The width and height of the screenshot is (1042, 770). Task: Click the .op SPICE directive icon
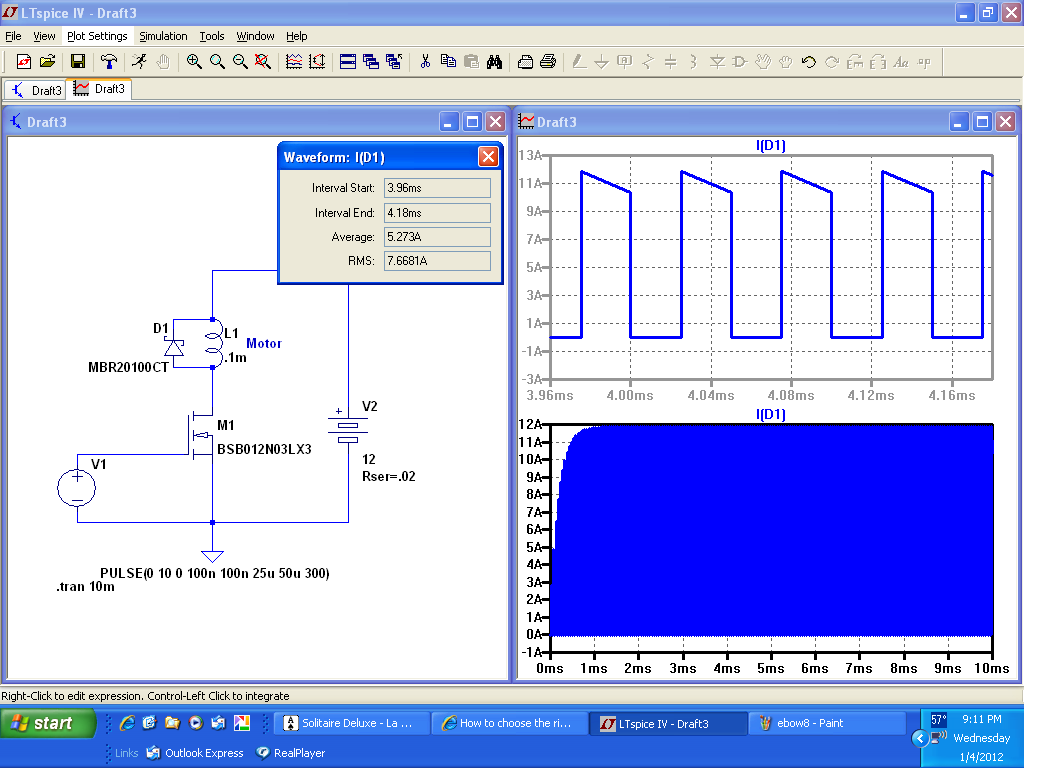pyautogui.click(x=924, y=62)
